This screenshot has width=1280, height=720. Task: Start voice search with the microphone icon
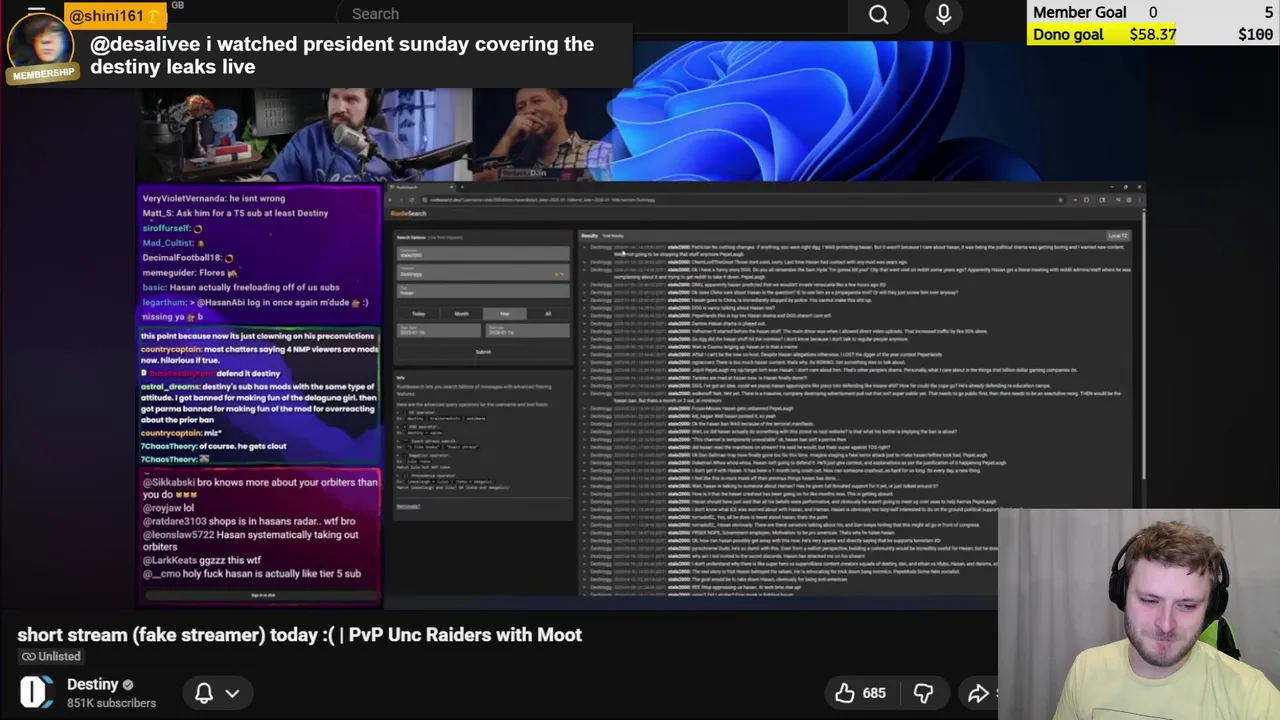943,14
